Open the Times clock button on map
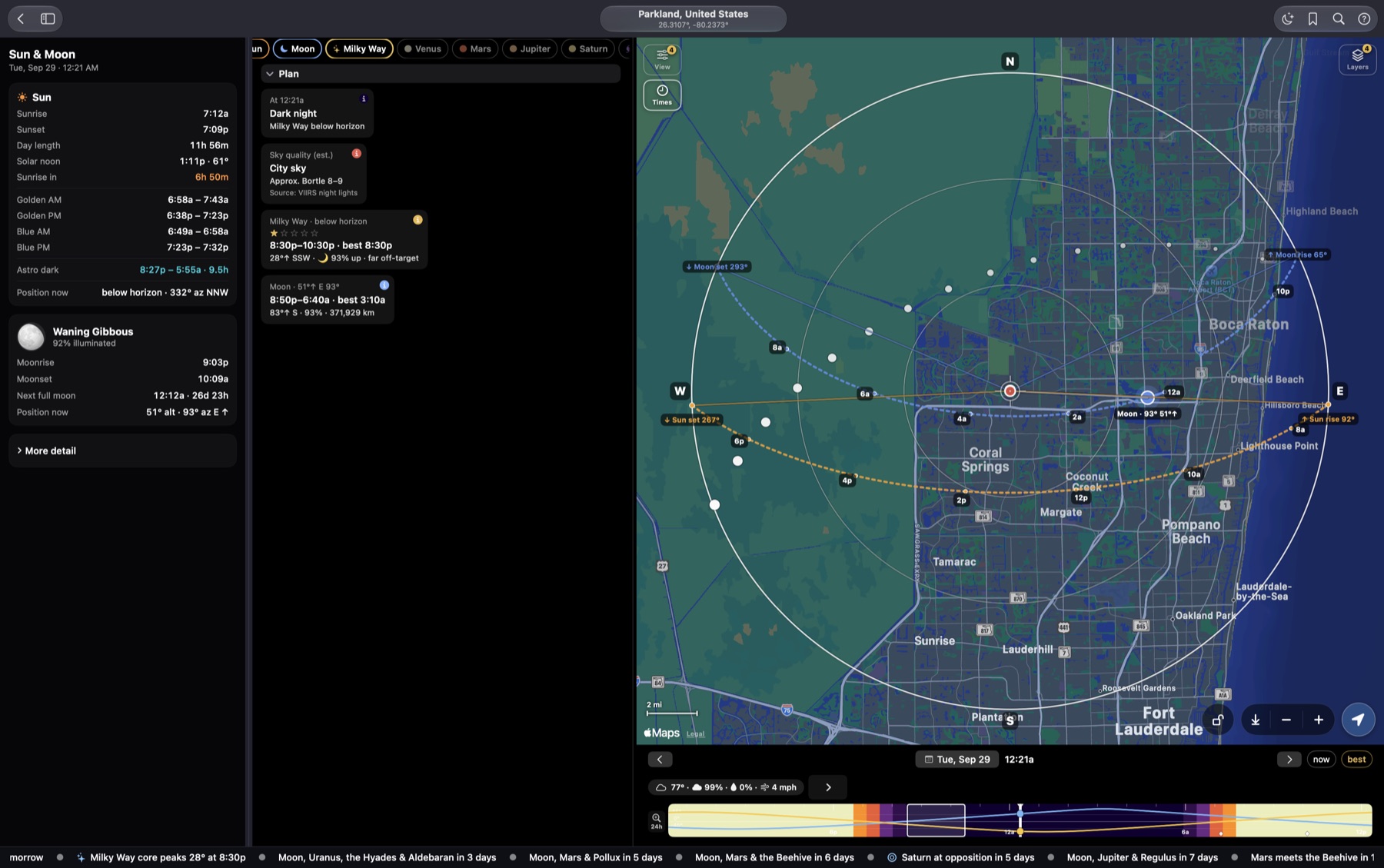 pyautogui.click(x=662, y=95)
